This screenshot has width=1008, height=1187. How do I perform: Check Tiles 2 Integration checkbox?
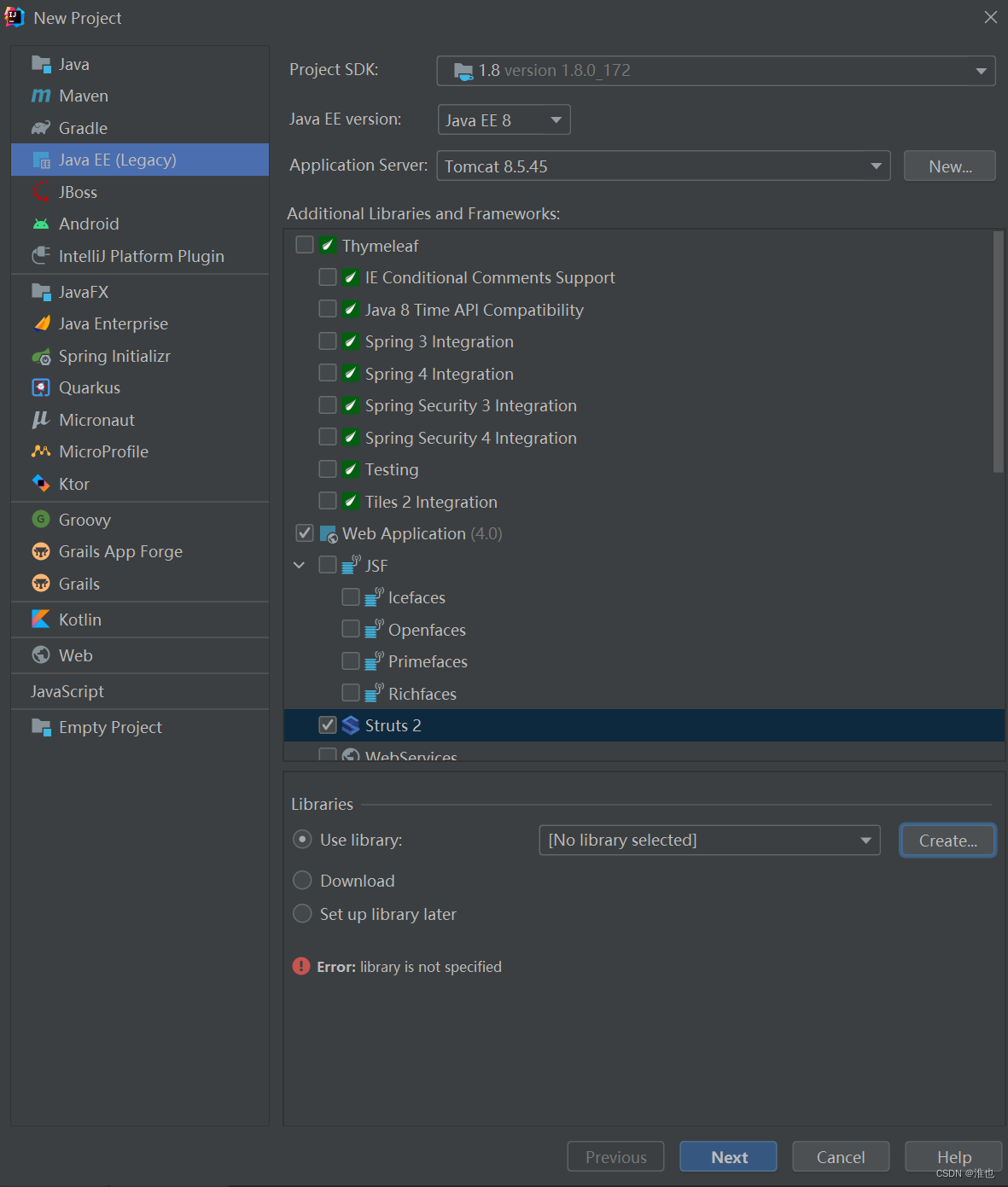tap(328, 501)
